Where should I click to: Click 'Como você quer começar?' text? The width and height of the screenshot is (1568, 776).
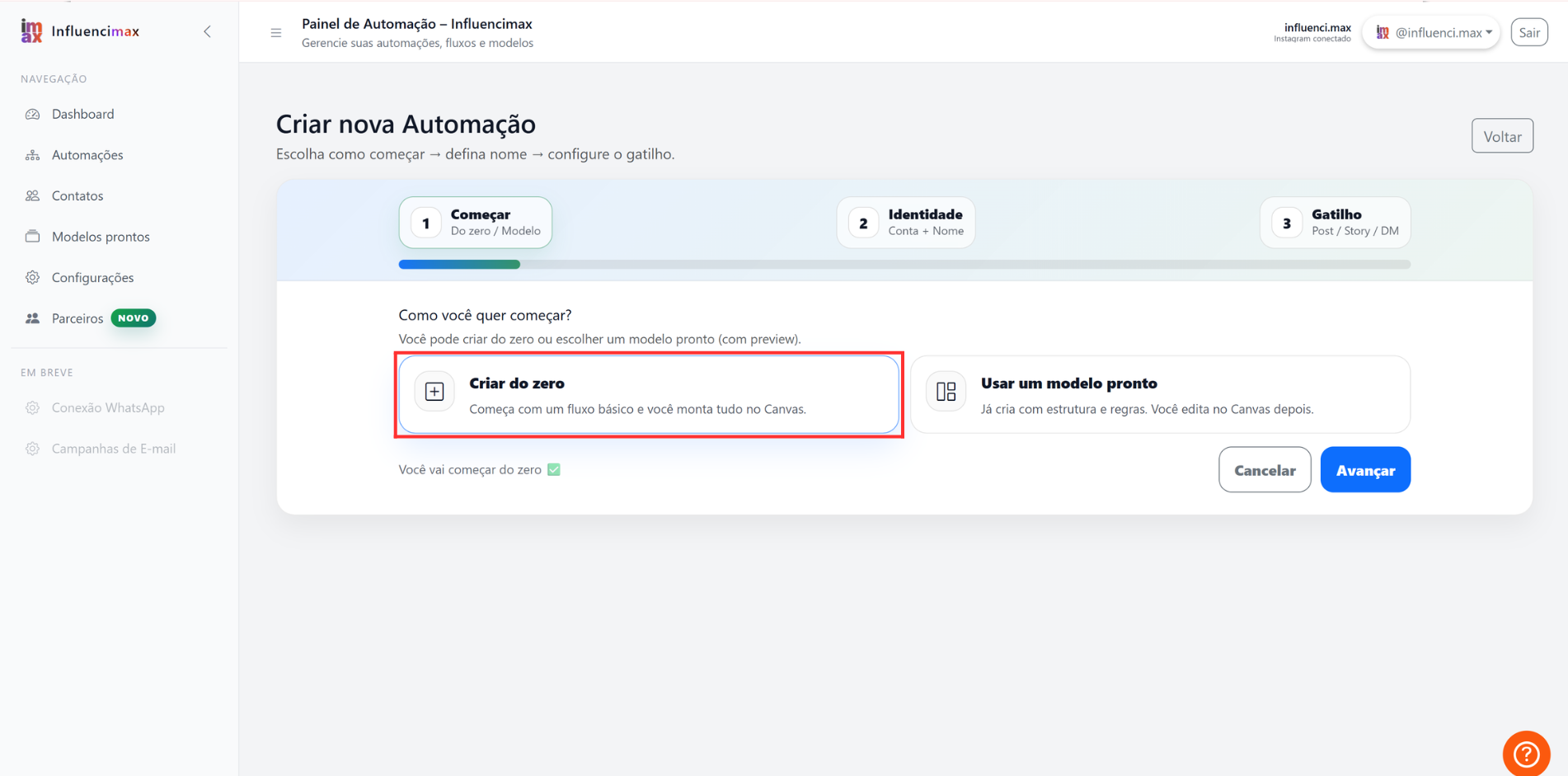tap(485, 315)
